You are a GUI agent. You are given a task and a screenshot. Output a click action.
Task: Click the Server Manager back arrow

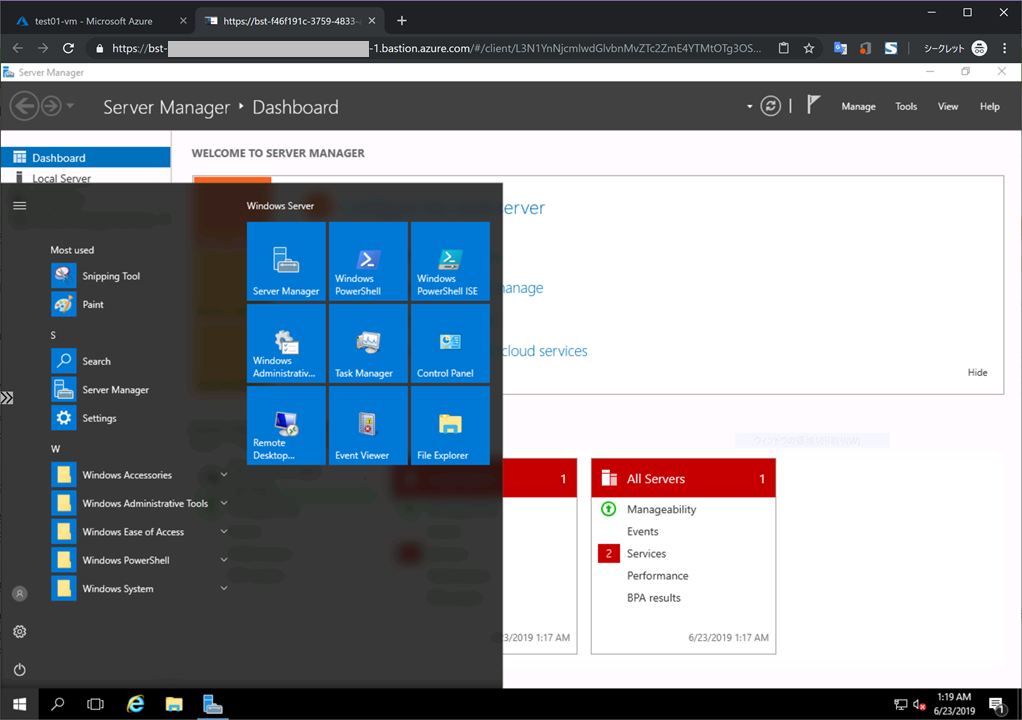[x=24, y=106]
